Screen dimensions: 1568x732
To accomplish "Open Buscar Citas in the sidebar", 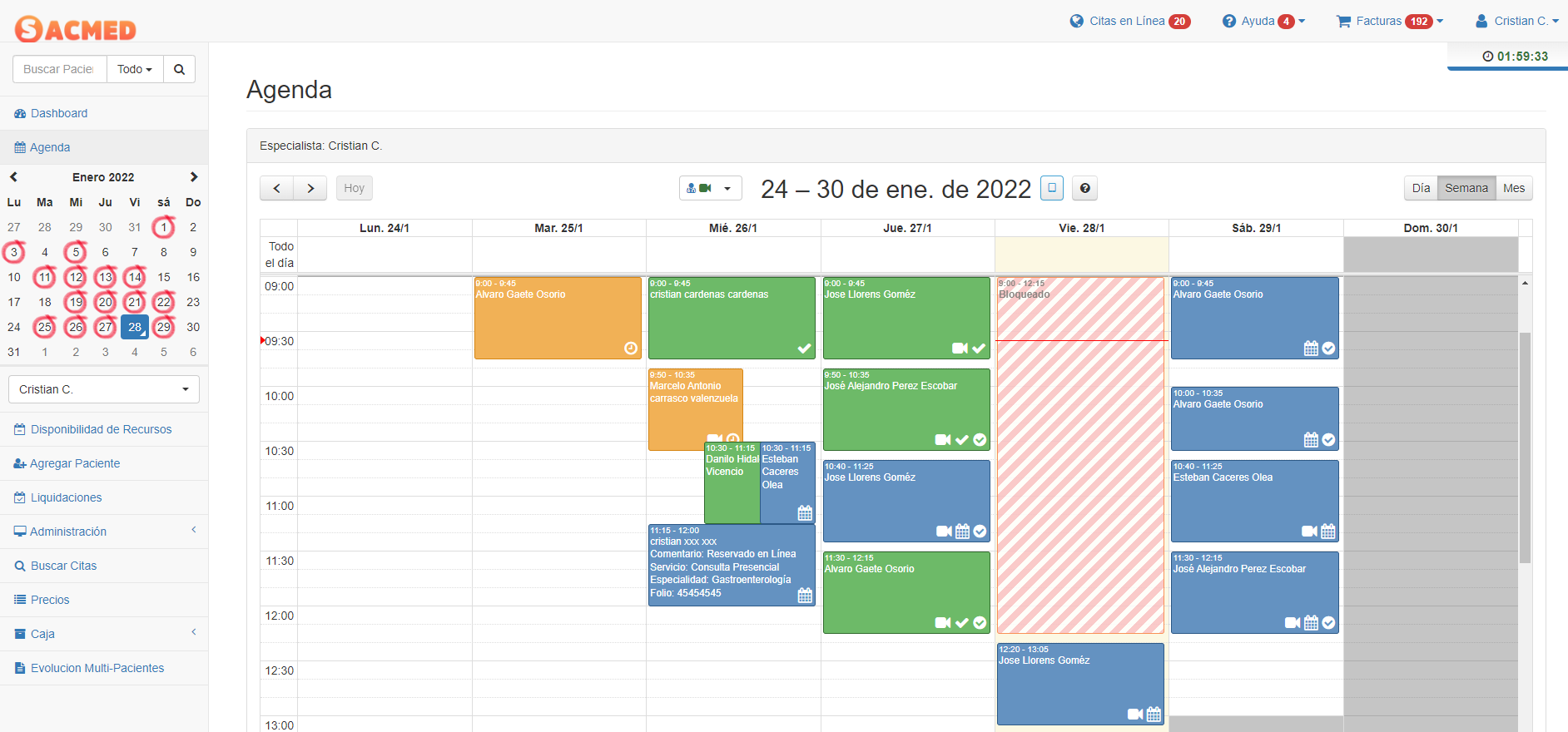I will (63, 566).
